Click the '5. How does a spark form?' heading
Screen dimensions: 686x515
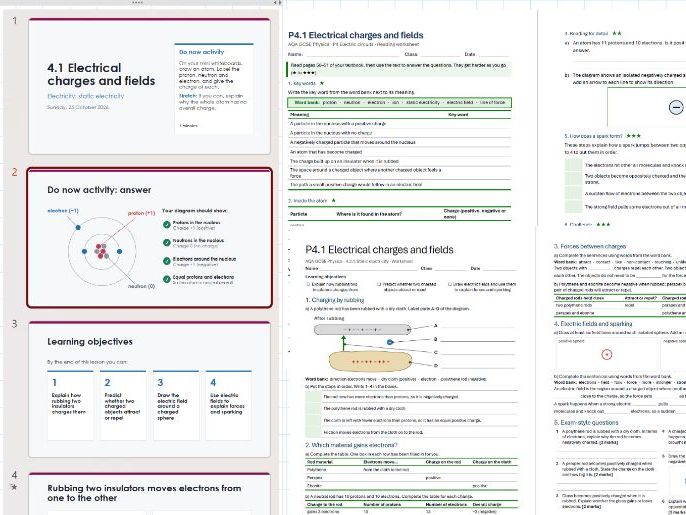tap(593, 136)
